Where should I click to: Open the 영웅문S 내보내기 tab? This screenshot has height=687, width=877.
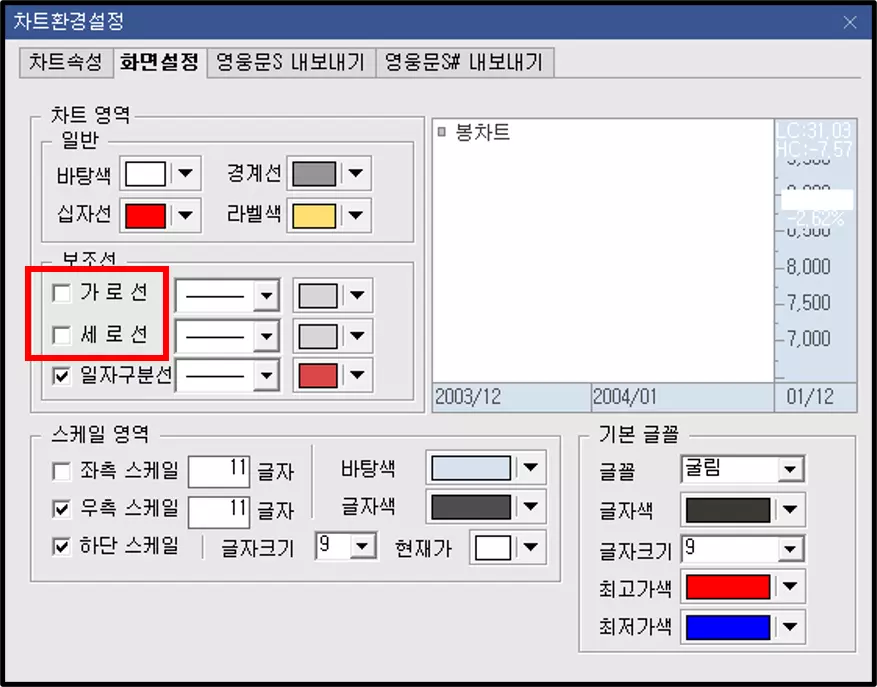290,62
